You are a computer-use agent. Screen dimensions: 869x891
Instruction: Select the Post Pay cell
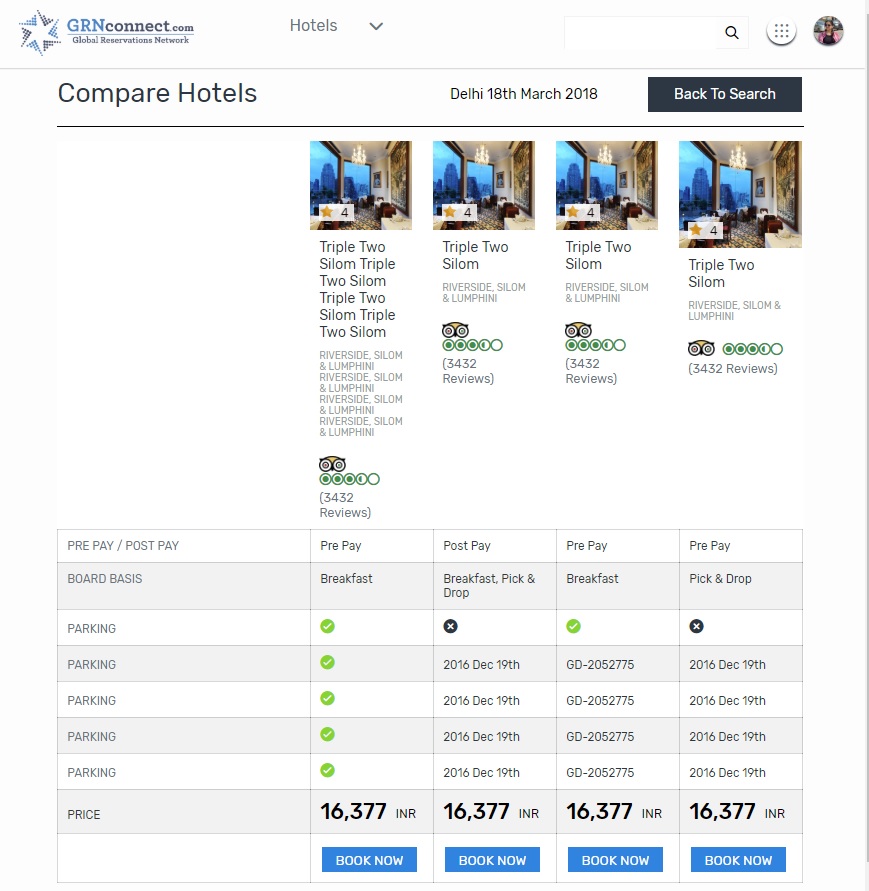(494, 546)
